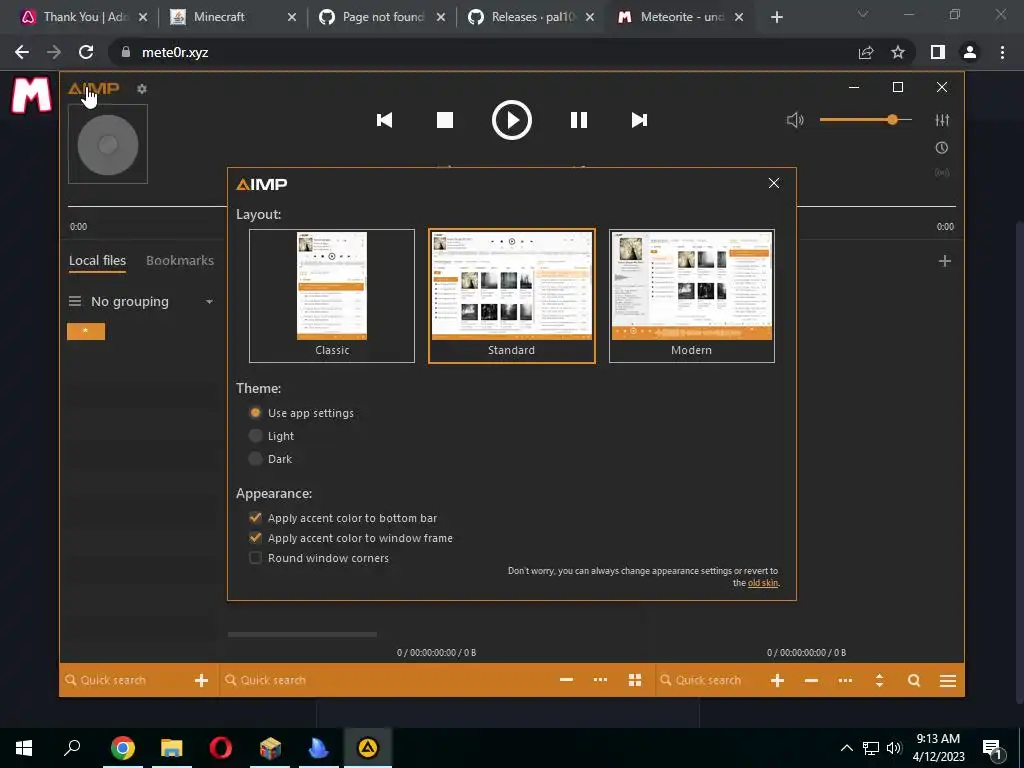Viewport: 1024px width, 768px height.
Task: Adjust the orange volume slider
Action: [865, 120]
